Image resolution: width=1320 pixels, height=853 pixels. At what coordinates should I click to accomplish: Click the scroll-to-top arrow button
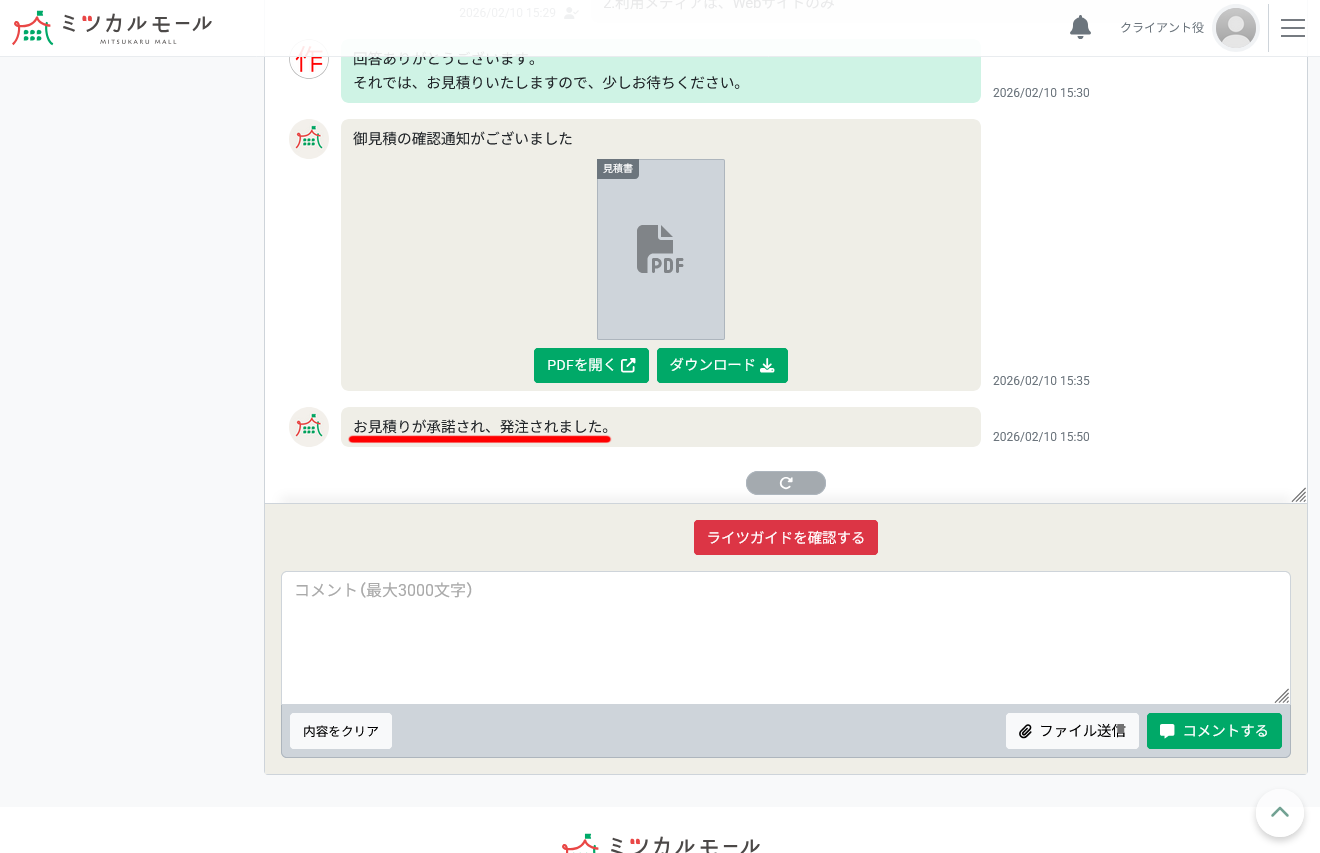1280,813
